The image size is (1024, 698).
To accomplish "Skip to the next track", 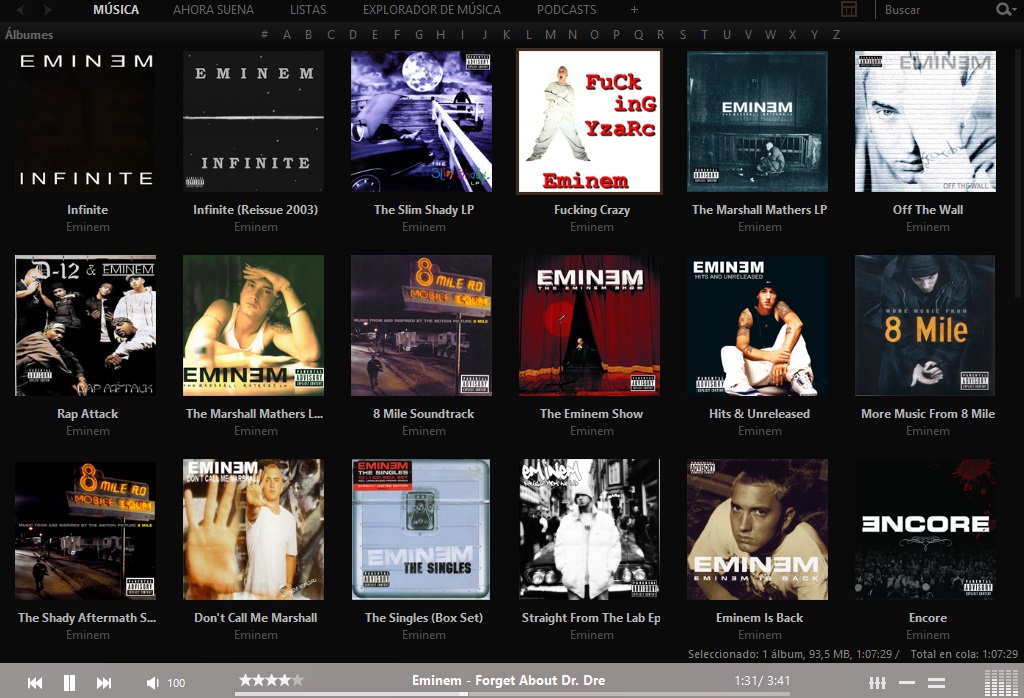I will (x=103, y=682).
